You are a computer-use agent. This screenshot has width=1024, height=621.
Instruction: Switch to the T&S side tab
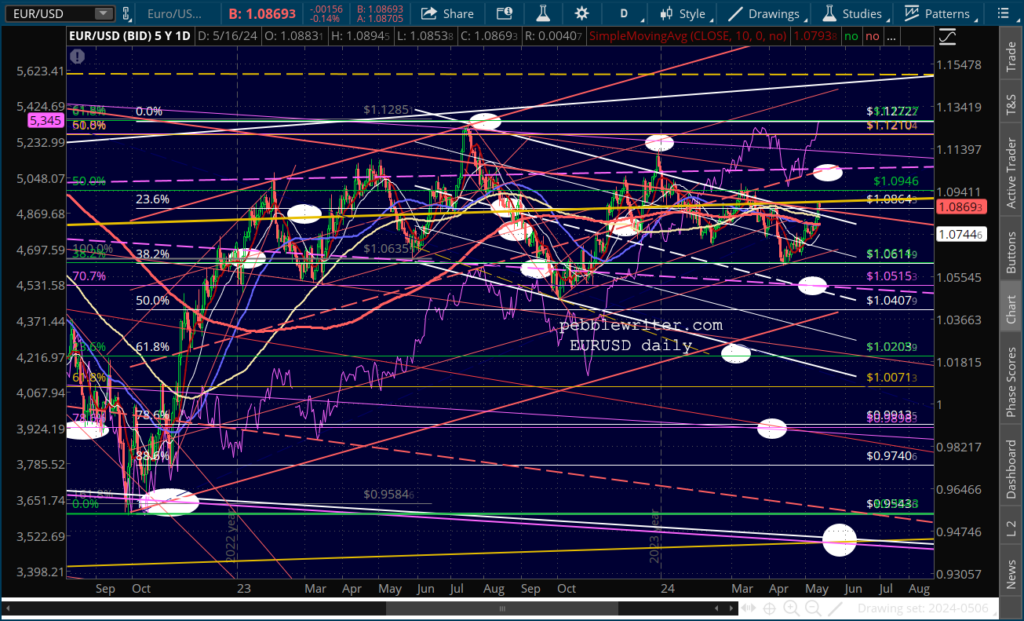(x=1011, y=103)
